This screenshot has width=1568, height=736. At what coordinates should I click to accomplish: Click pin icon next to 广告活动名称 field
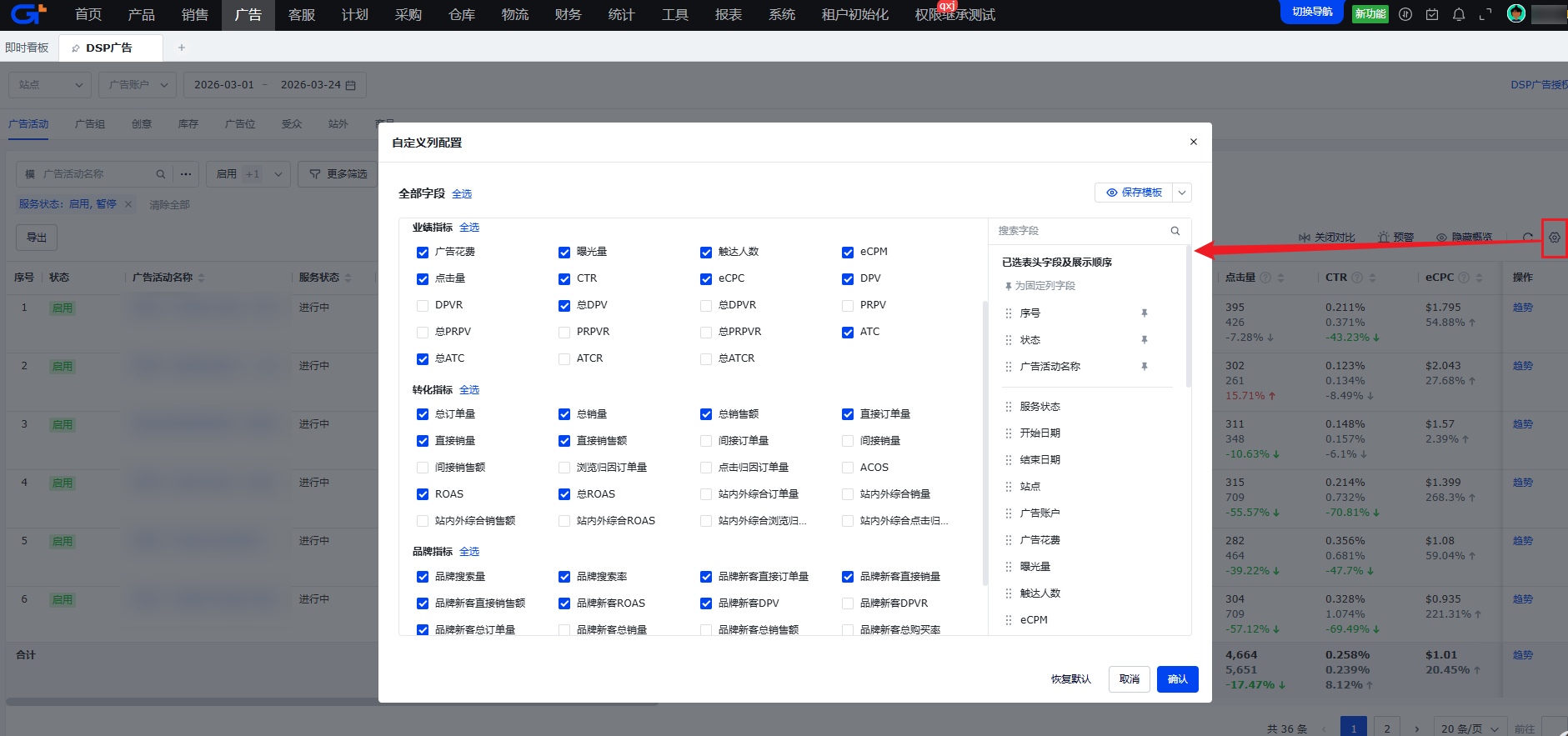(x=1145, y=367)
